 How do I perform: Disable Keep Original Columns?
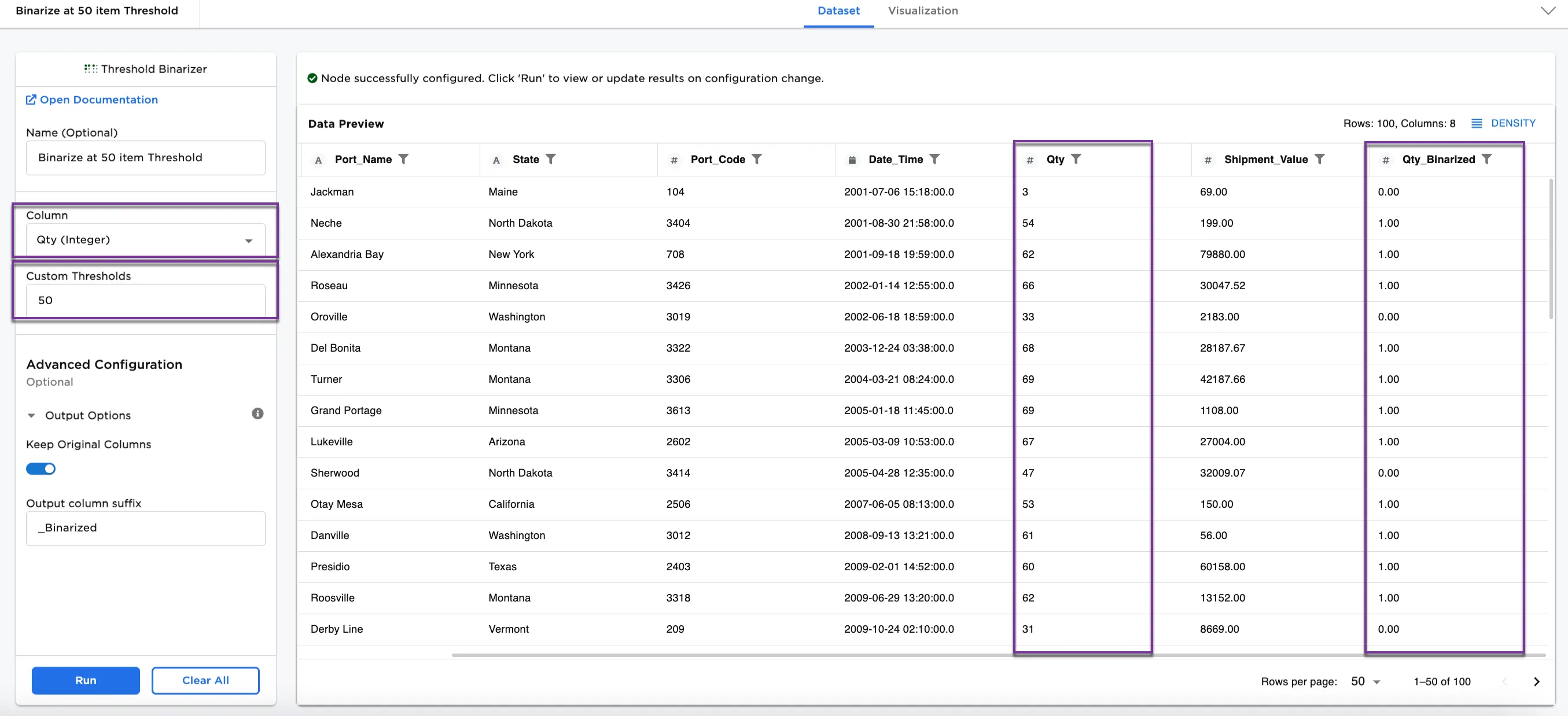click(x=40, y=468)
